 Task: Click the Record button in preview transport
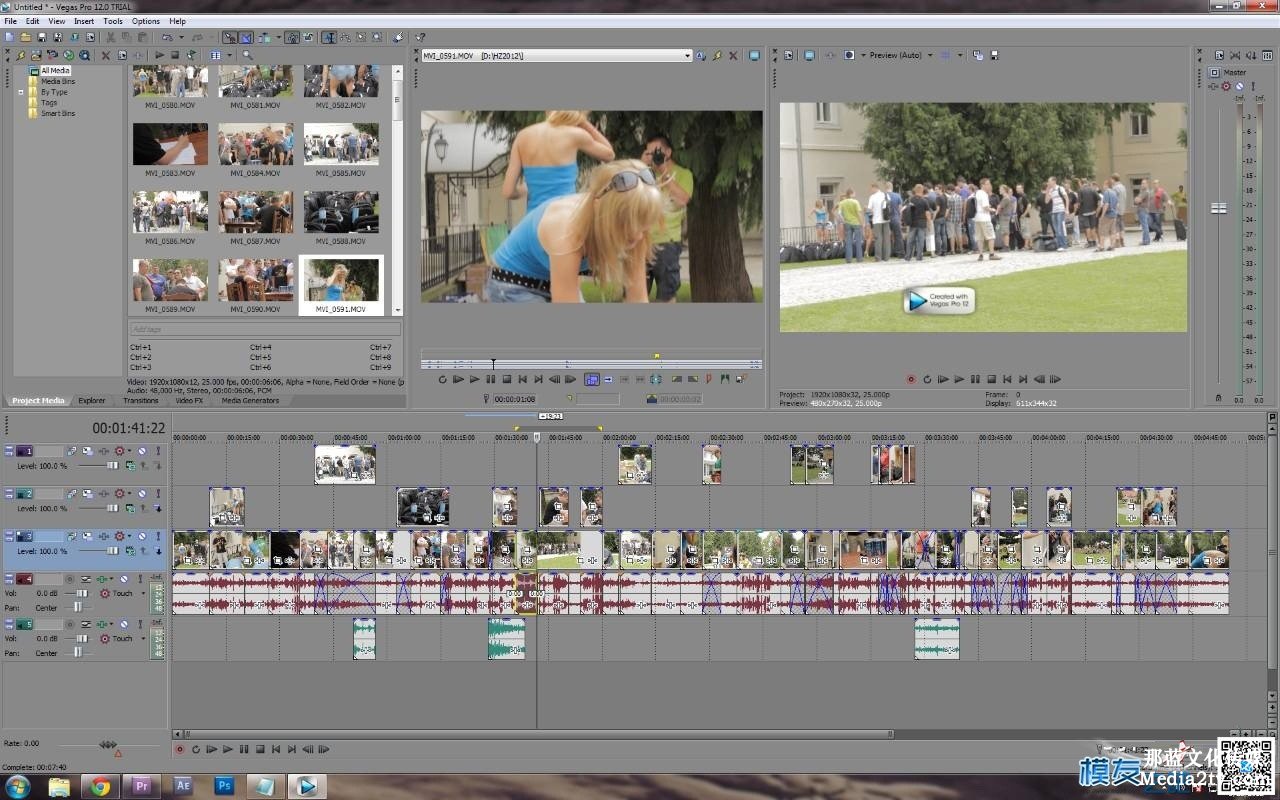(x=911, y=379)
